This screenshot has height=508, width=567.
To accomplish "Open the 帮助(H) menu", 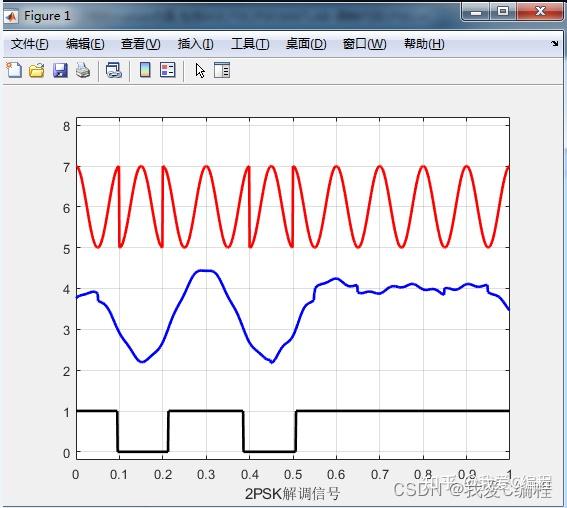I will 424,44.
